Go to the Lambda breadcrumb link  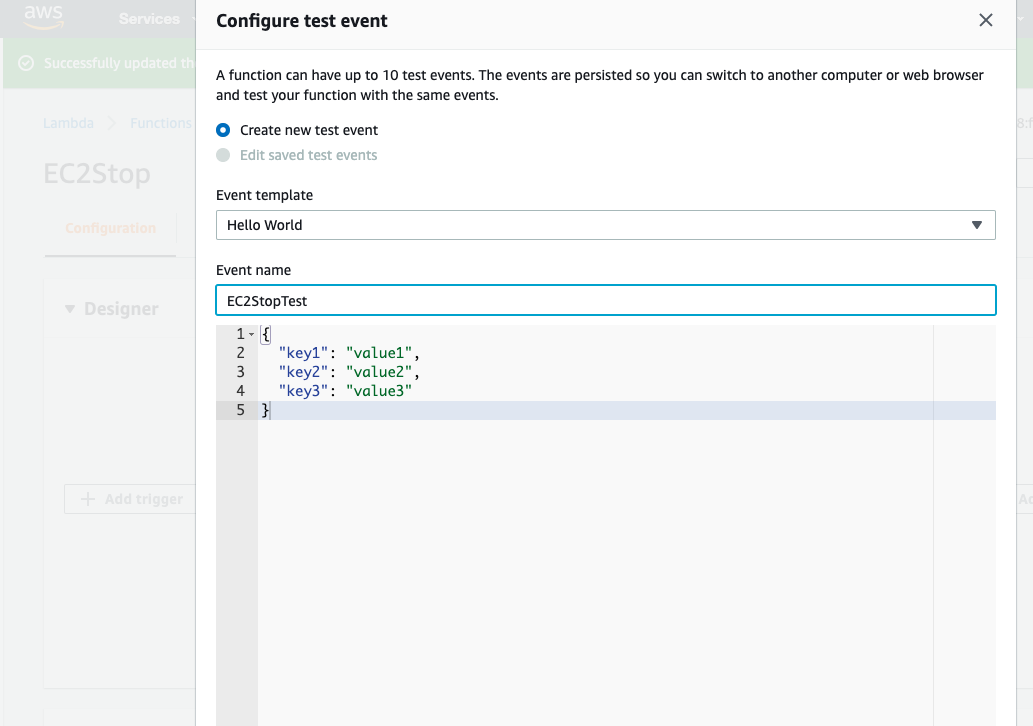point(68,123)
